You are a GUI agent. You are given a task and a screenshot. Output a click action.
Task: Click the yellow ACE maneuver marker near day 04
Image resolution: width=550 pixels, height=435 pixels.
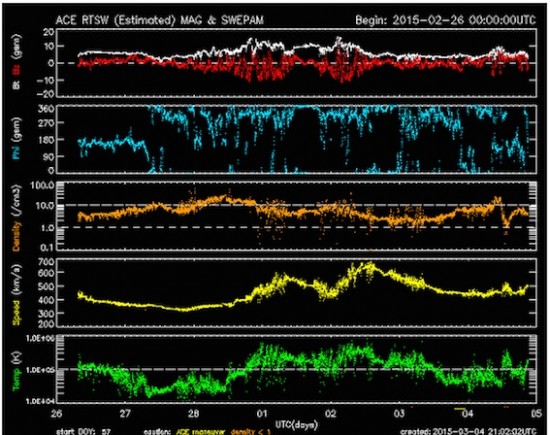[460, 409]
